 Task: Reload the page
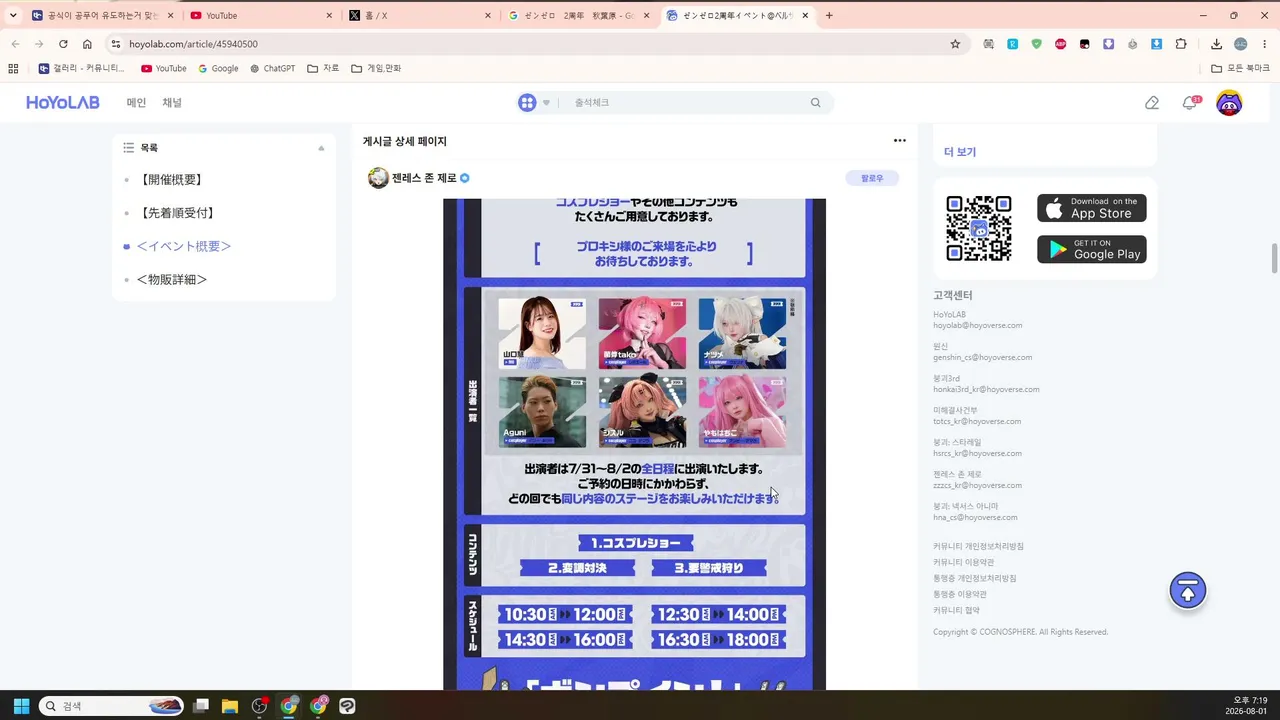click(x=63, y=44)
